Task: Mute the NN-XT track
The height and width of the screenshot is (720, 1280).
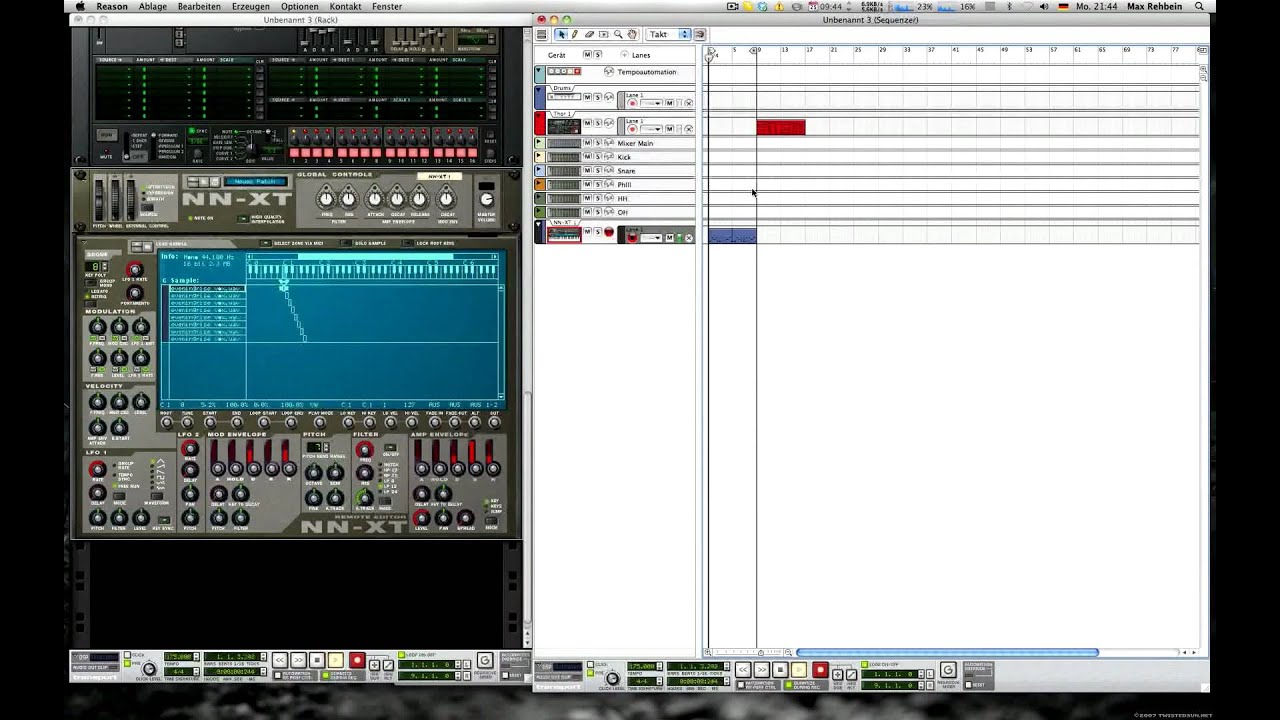Action: point(587,232)
